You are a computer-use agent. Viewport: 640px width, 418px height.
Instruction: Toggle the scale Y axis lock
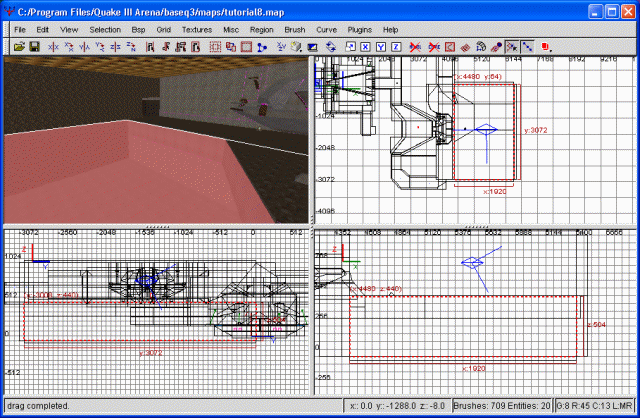380,47
